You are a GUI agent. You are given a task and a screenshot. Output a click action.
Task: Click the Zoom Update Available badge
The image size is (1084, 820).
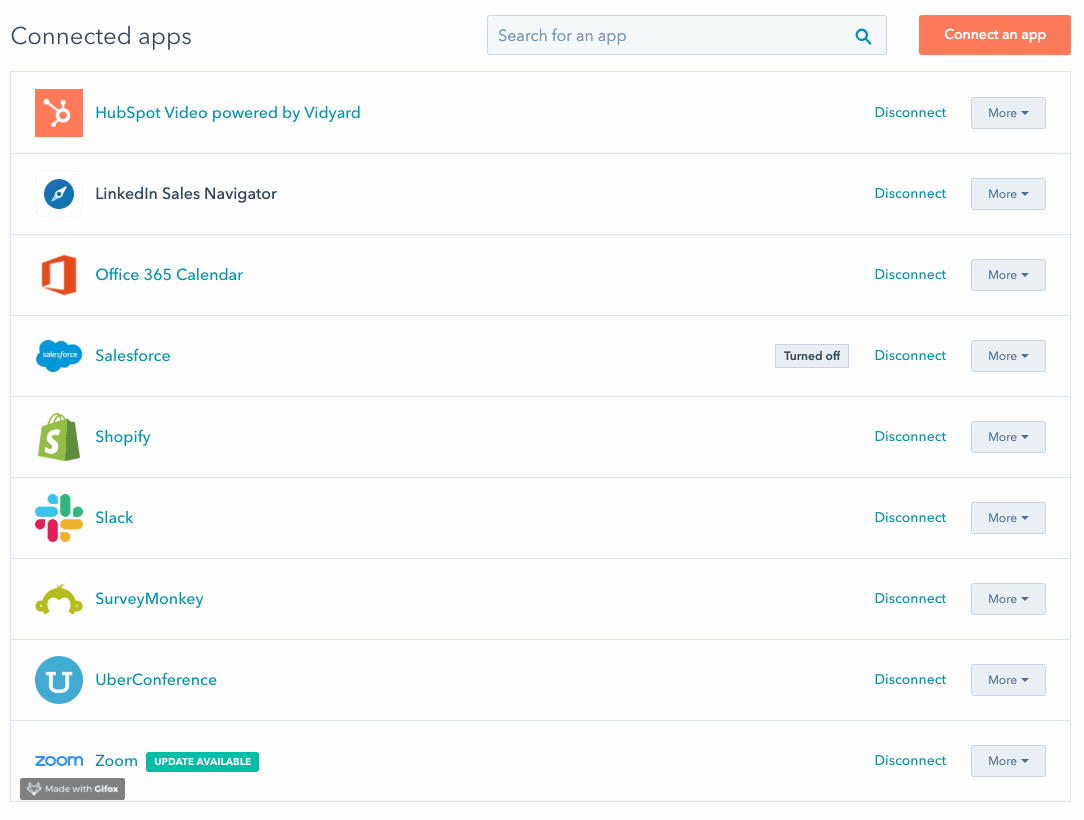click(x=202, y=762)
